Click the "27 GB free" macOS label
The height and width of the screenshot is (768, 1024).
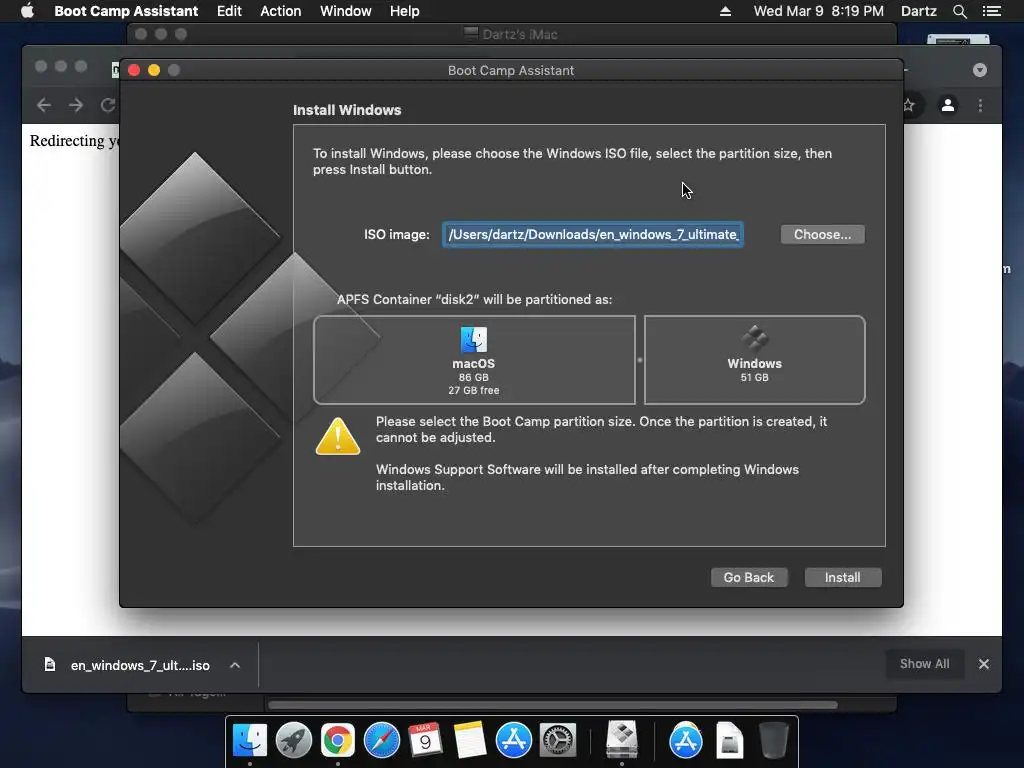coord(473,391)
